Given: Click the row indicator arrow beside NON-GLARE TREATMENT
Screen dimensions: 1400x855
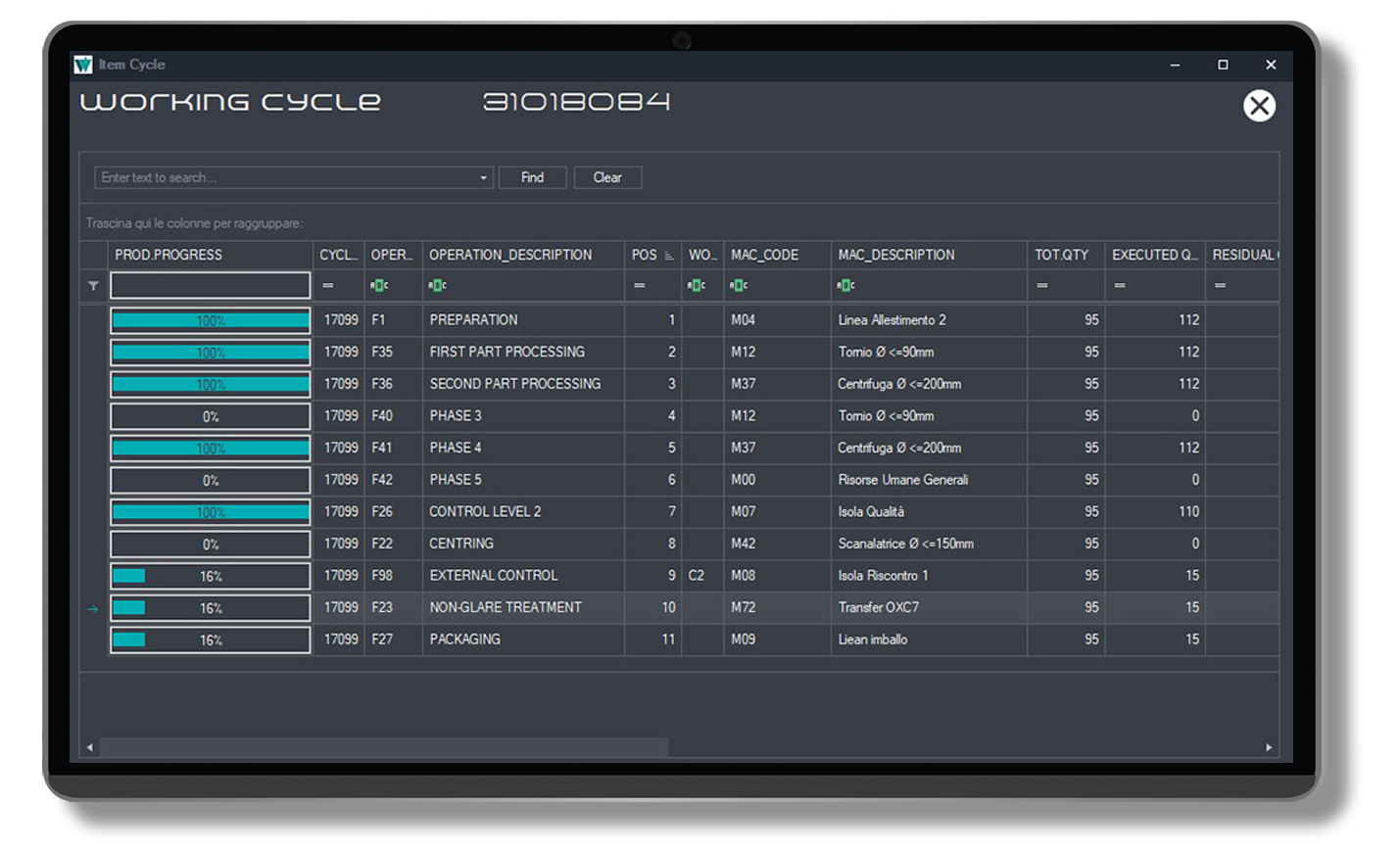Looking at the screenshot, I should [93, 608].
